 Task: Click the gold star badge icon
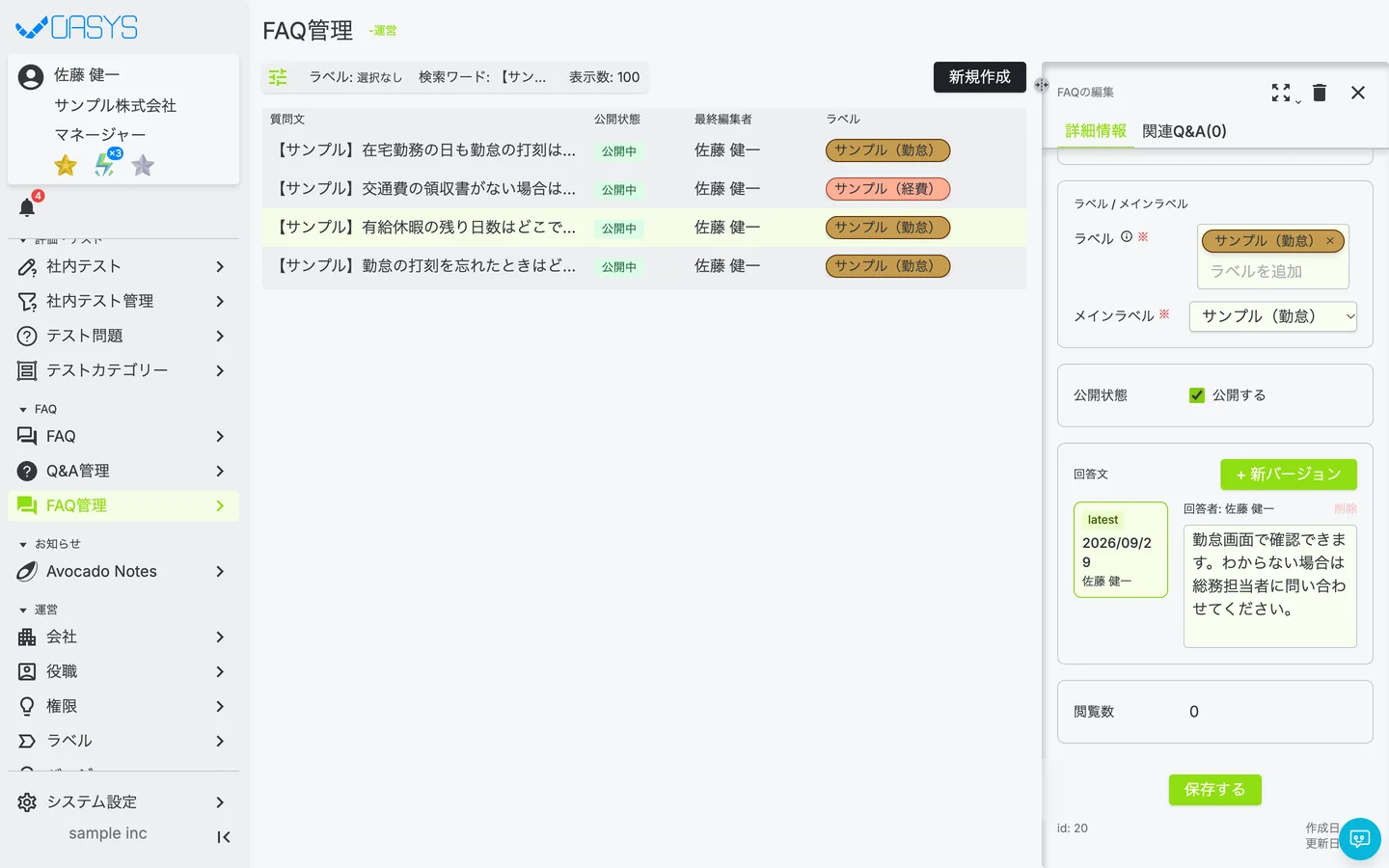pos(66,165)
